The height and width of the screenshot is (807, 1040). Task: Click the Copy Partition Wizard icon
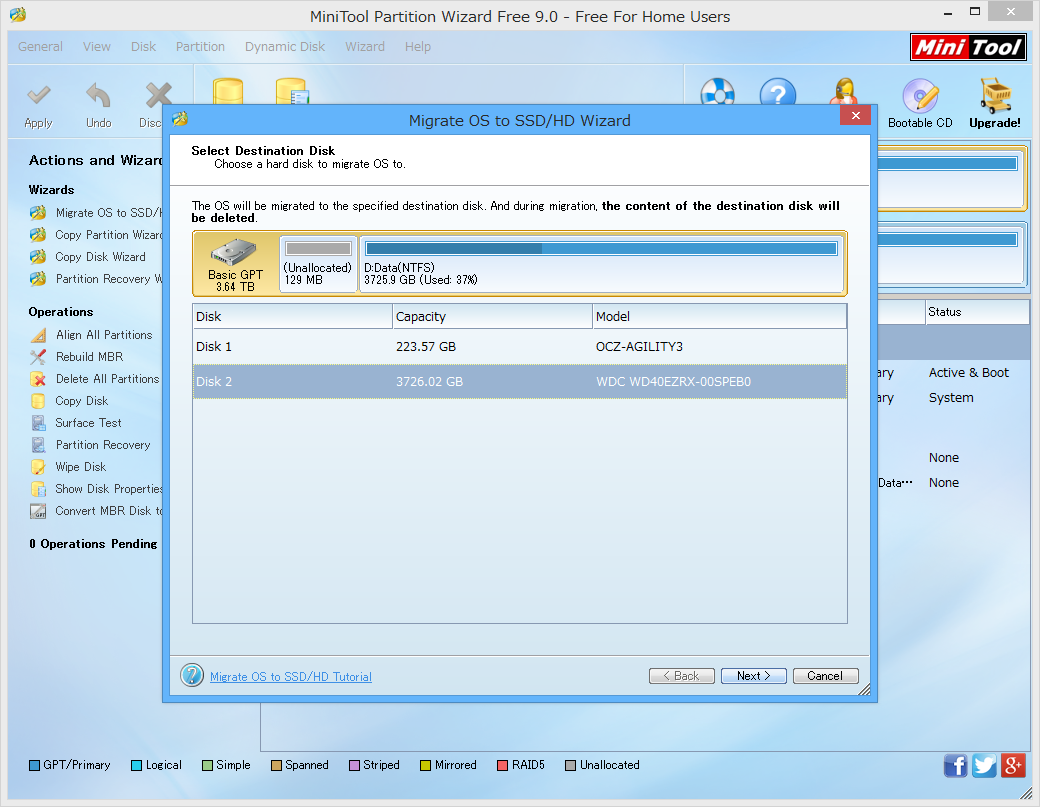[x=38, y=235]
